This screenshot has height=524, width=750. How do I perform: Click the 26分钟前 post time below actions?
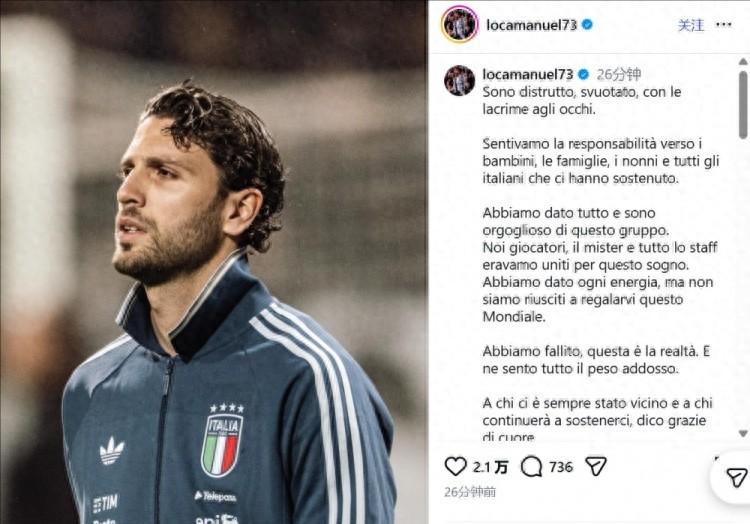470,492
